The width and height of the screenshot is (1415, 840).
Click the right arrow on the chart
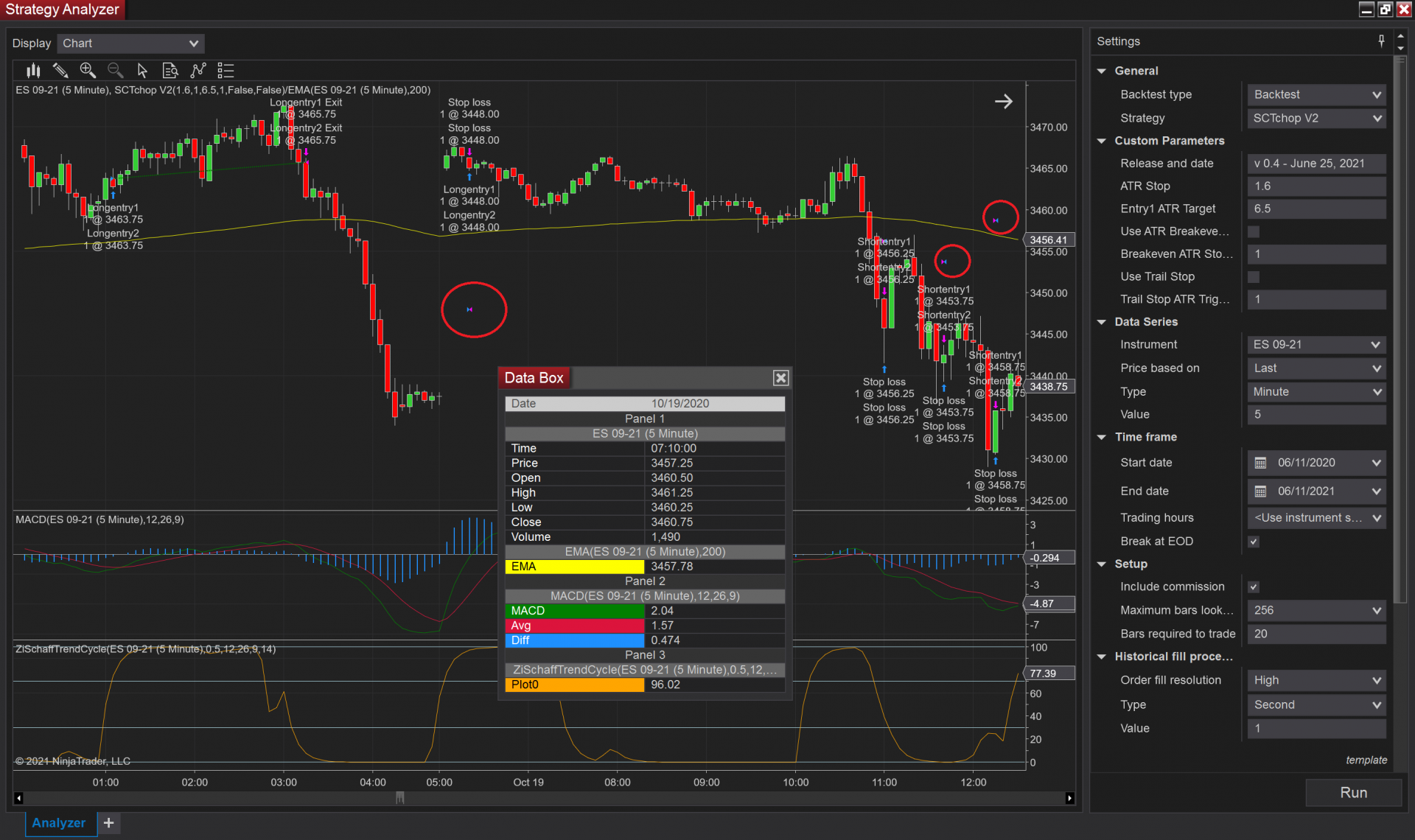coord(1003,102)
